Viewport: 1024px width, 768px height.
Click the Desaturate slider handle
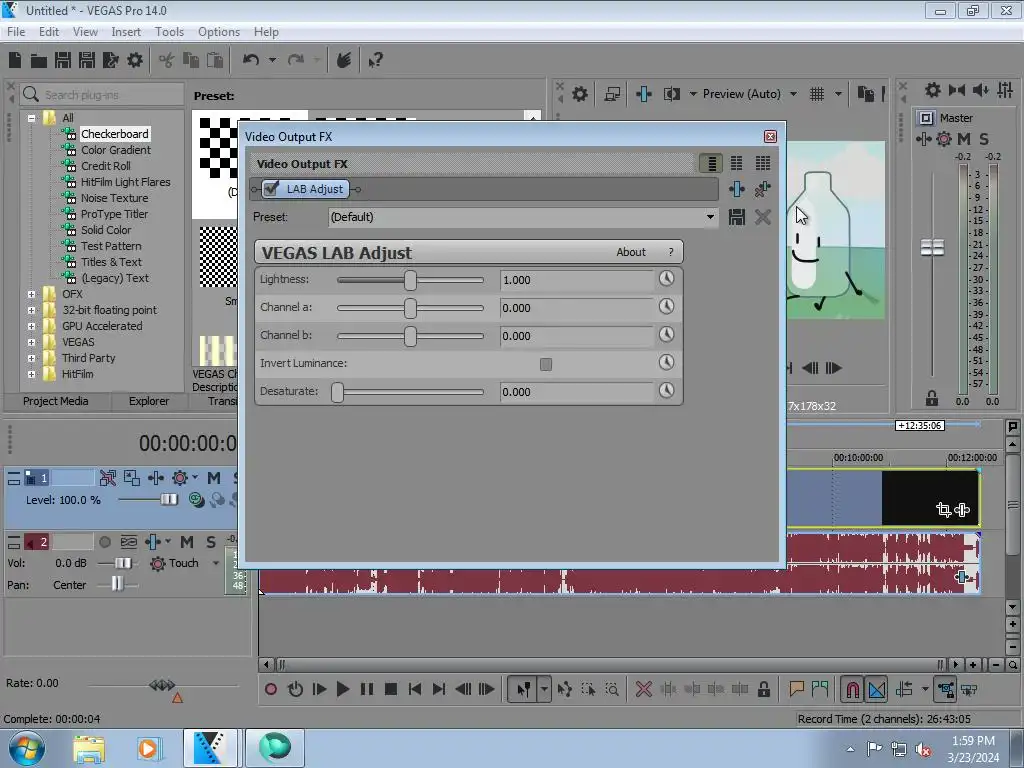point(338,392)
